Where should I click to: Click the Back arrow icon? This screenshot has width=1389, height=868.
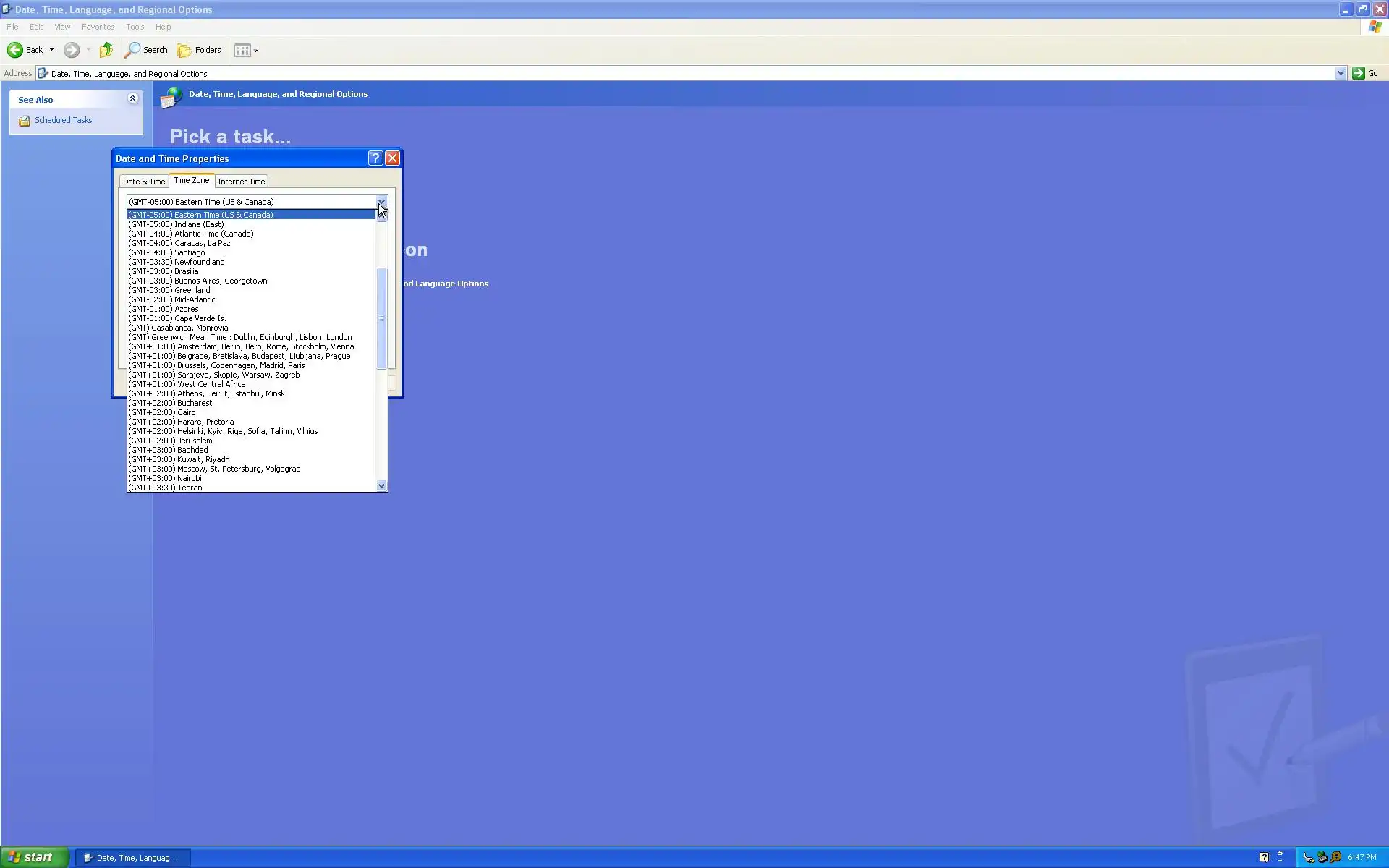(15, 50)
